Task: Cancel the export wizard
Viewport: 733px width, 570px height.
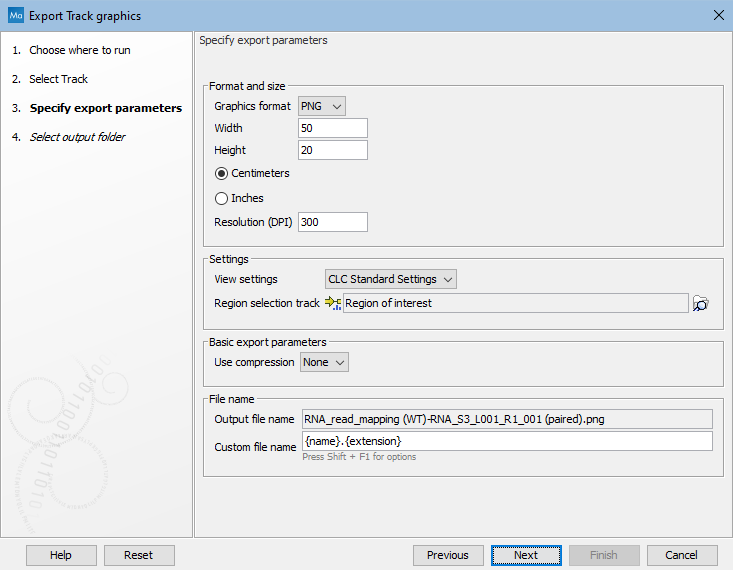Action: point(682,555)
